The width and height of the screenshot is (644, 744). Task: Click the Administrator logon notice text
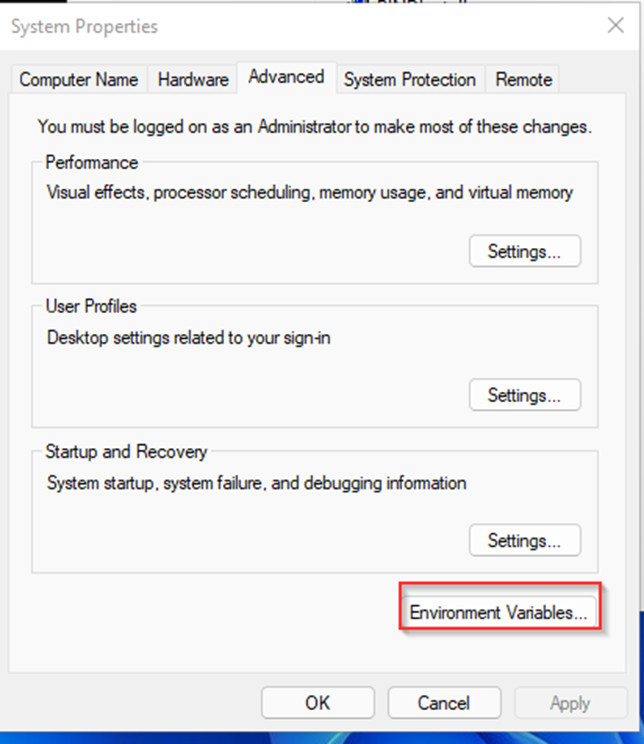click(x=315, y=127)
